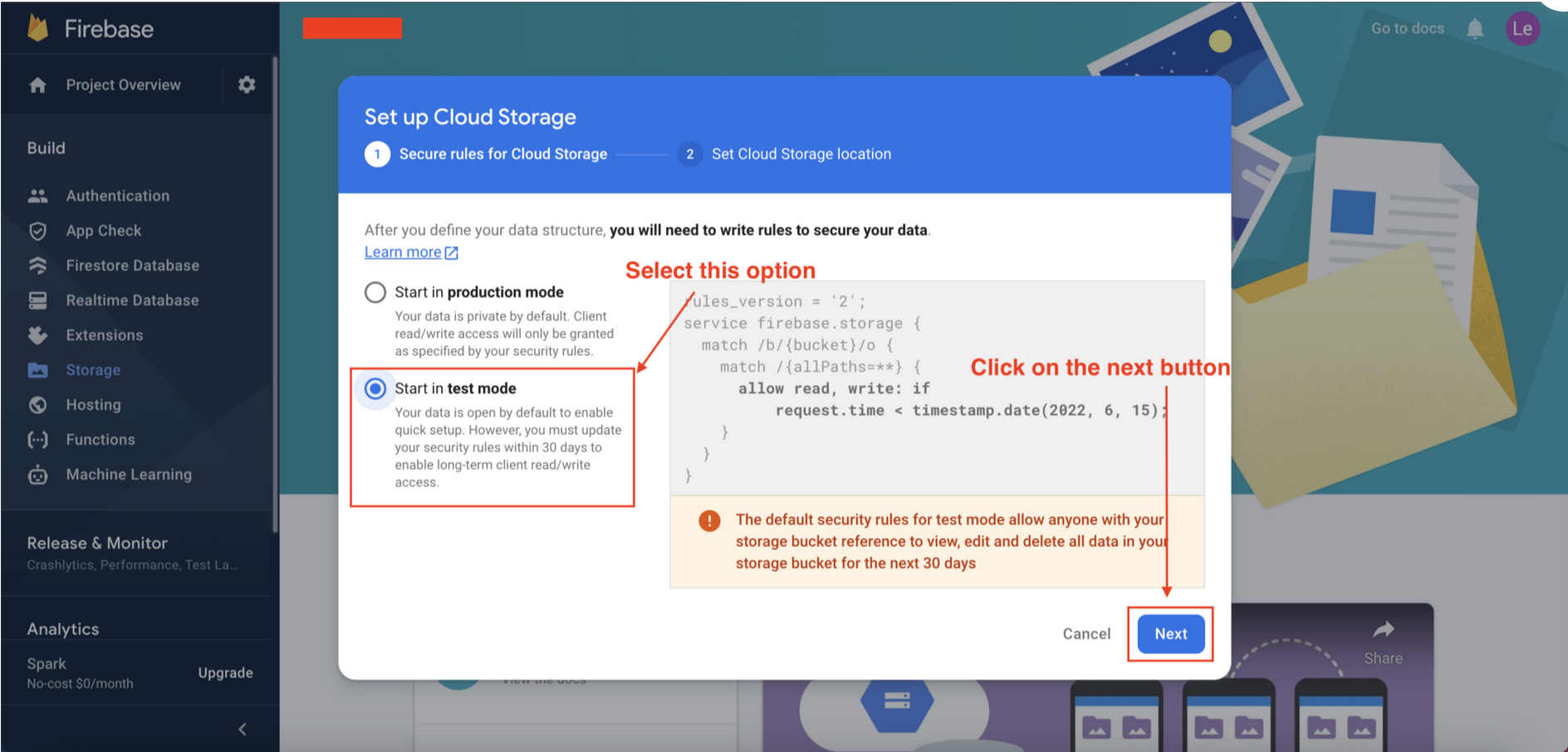Click the Set up Cloud Storage title
The height and width of the screenshot is (752, 1568).
(470, 117)
